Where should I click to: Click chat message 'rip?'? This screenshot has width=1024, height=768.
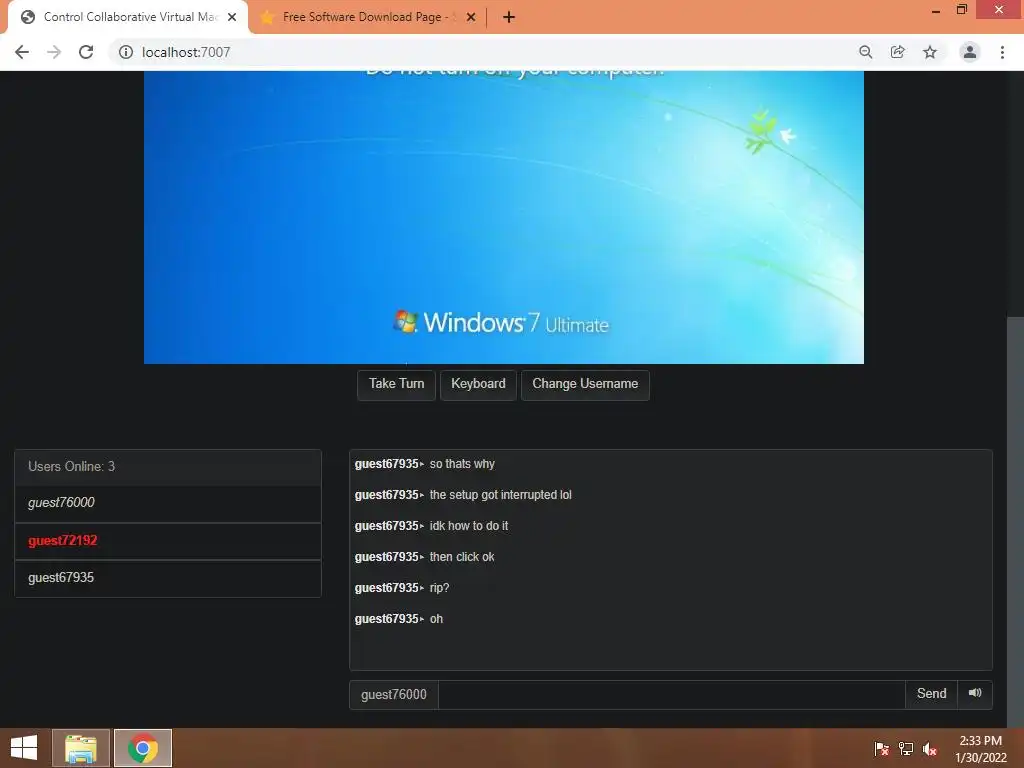tap(439, 588)
